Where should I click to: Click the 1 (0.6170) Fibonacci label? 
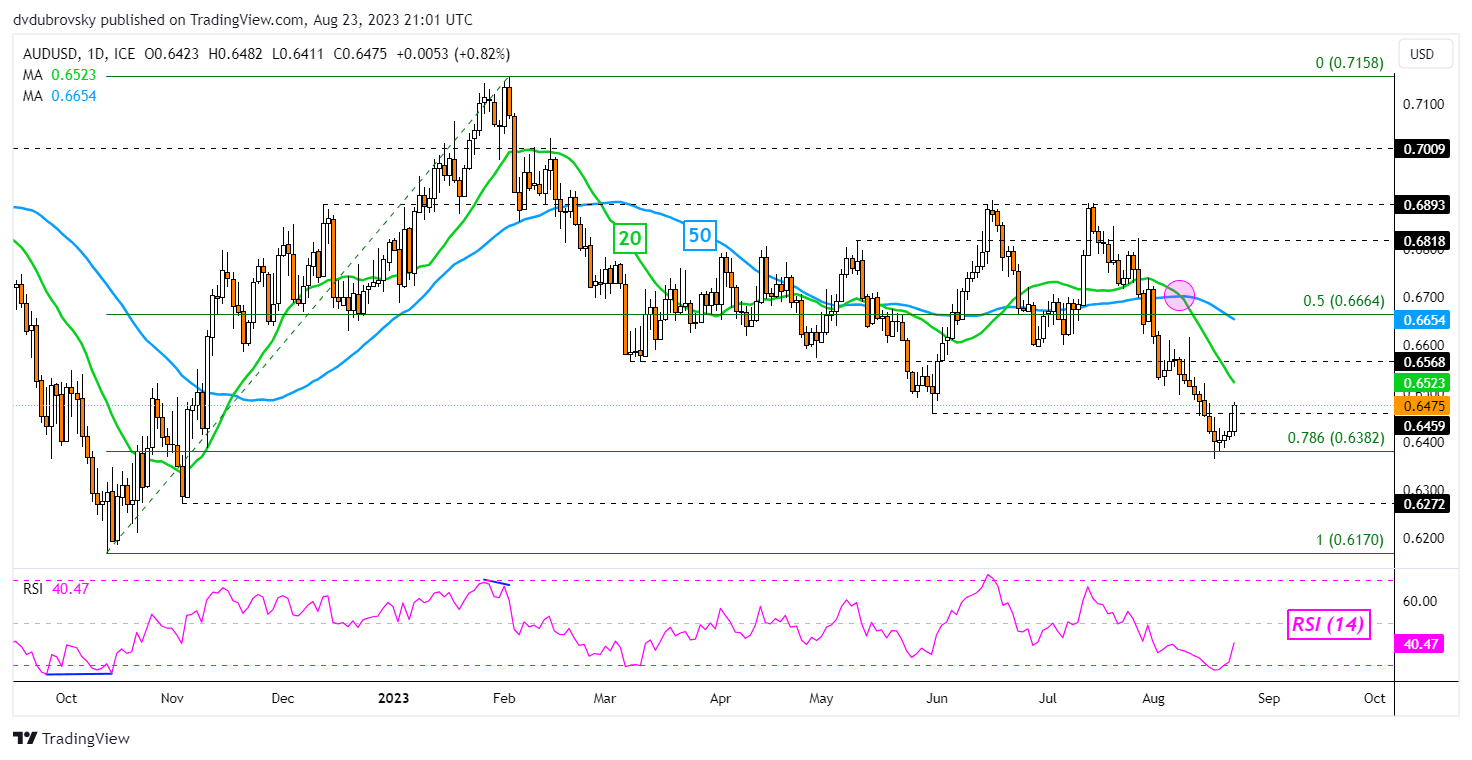(x=1349, y=540)
